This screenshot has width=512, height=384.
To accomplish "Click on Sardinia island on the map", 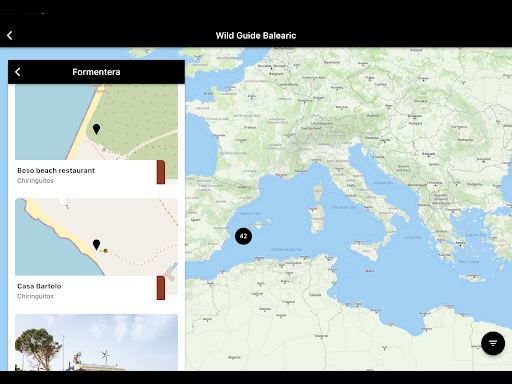I will (317, 219).
